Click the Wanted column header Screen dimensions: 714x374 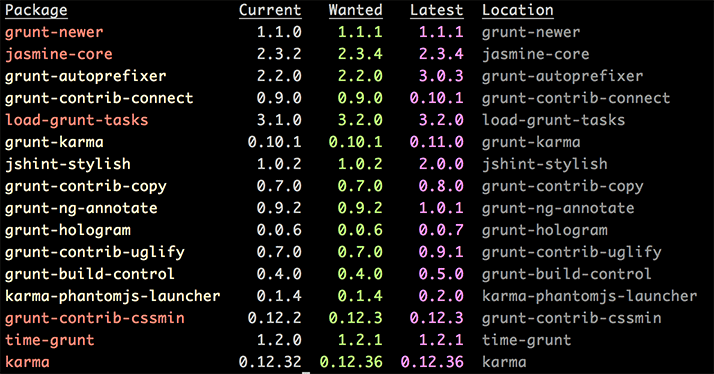pyautogui.click(x=356, y=10)
